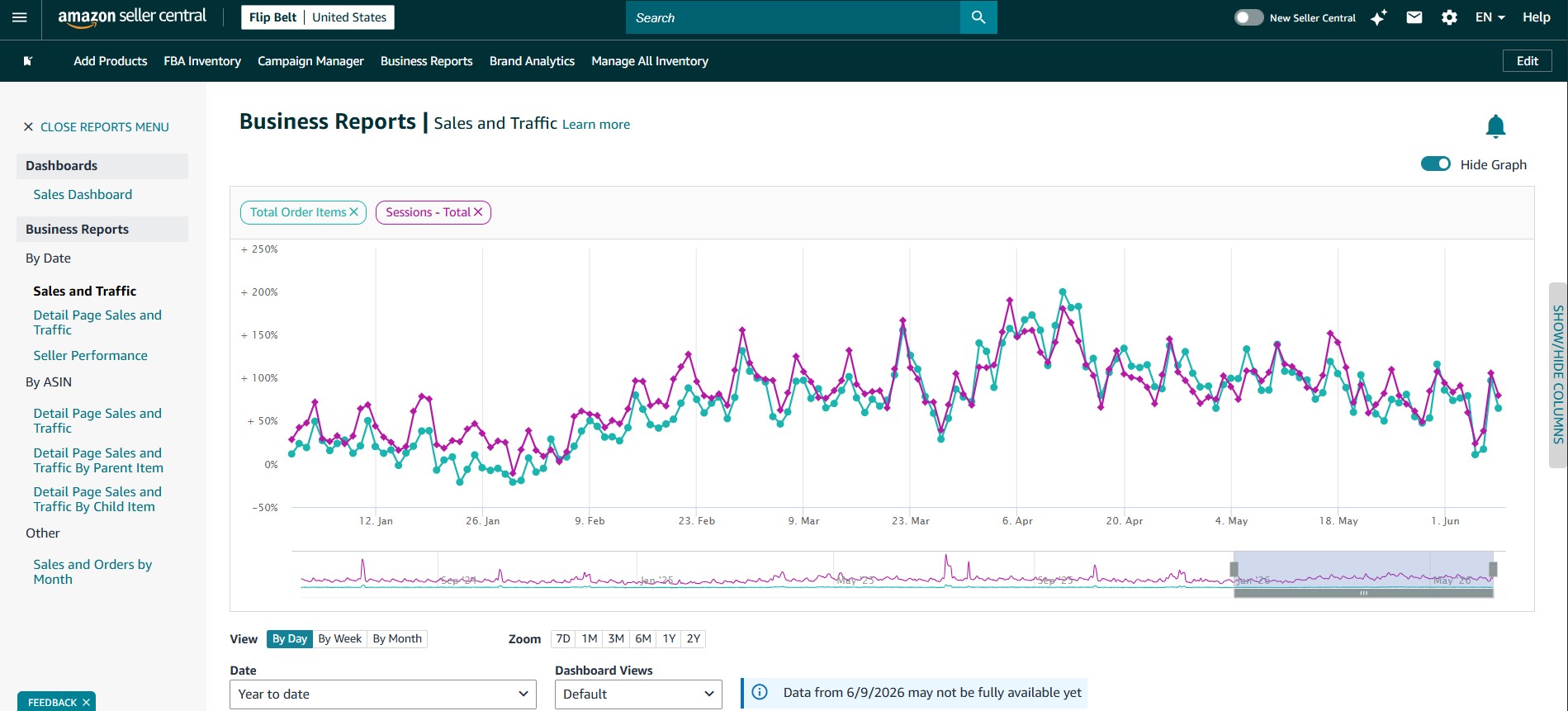The width and height of the screenshot is (1568, 711).
Task: Open the hamburger navigation menu
Action: click(x=20, y=17)
